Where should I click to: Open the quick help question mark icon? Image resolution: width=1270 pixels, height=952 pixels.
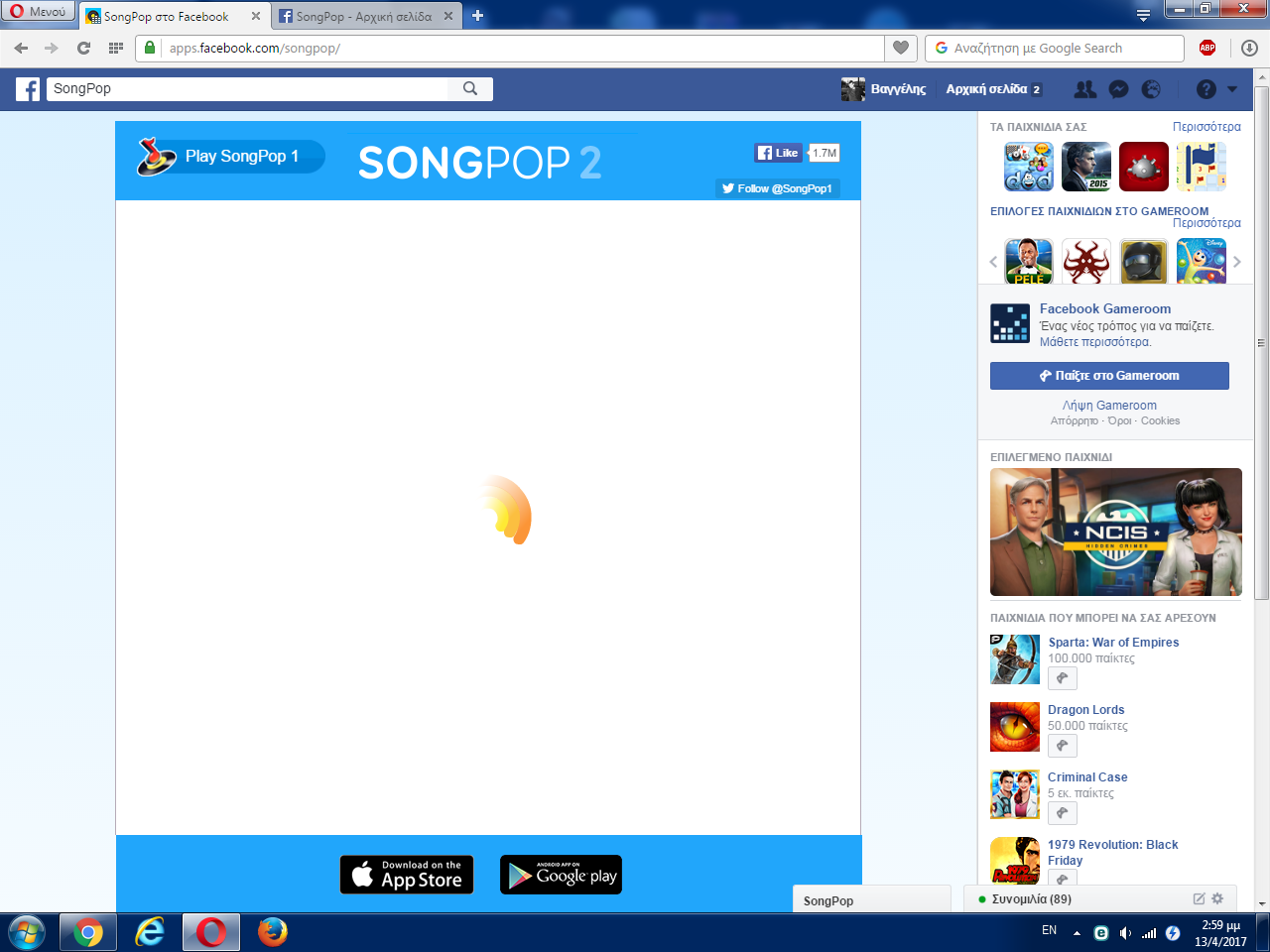point(1206,89)
